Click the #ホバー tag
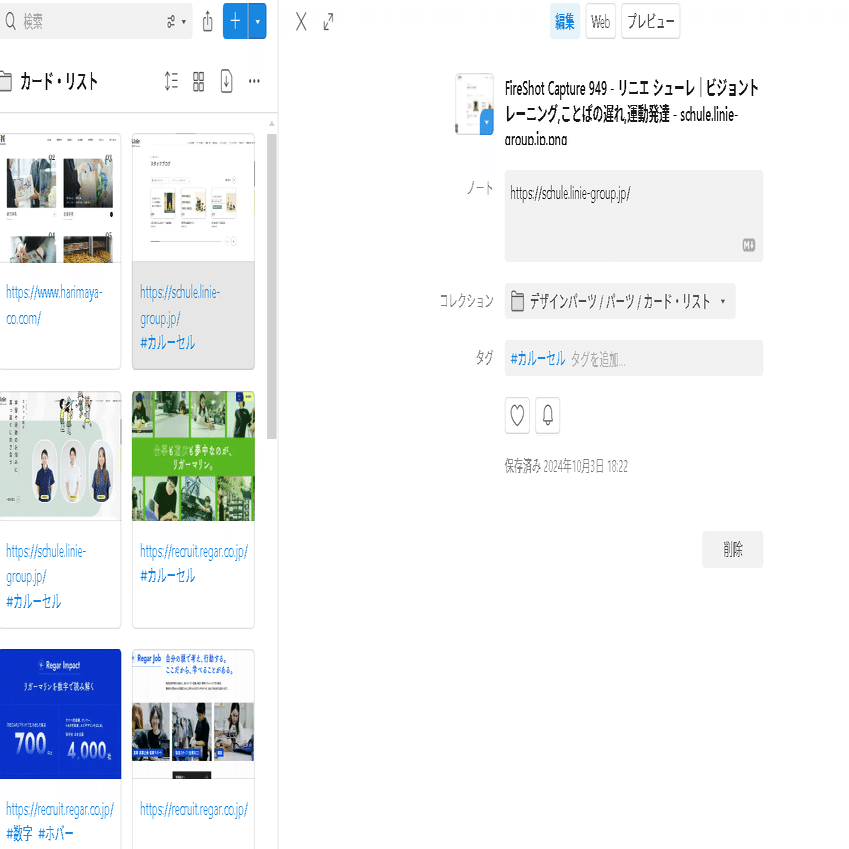The image size is (849, 849). click(56, 833)
